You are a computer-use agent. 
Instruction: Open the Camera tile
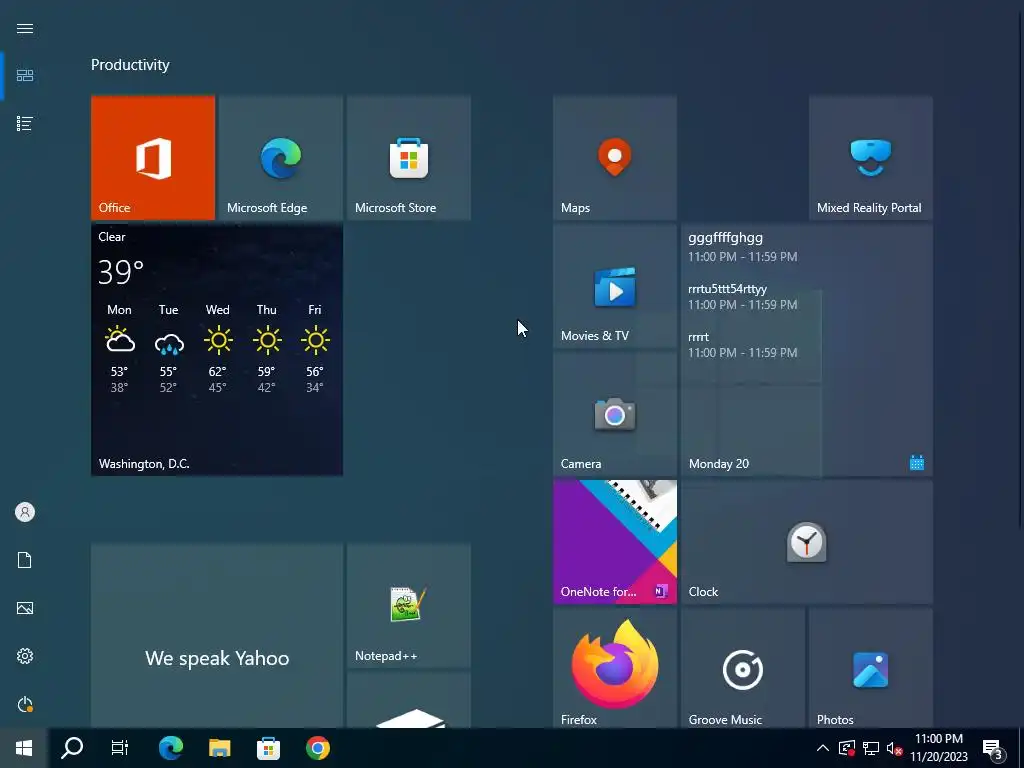(x=615, y=413)
